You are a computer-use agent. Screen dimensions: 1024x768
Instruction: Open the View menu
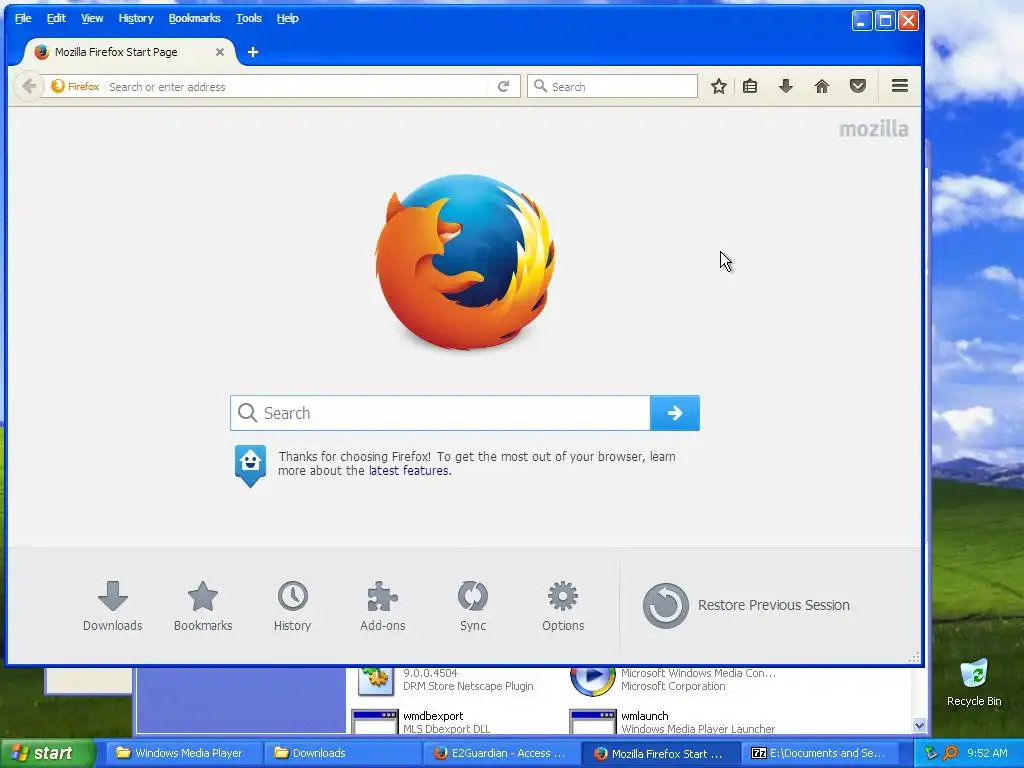(92, 18)
